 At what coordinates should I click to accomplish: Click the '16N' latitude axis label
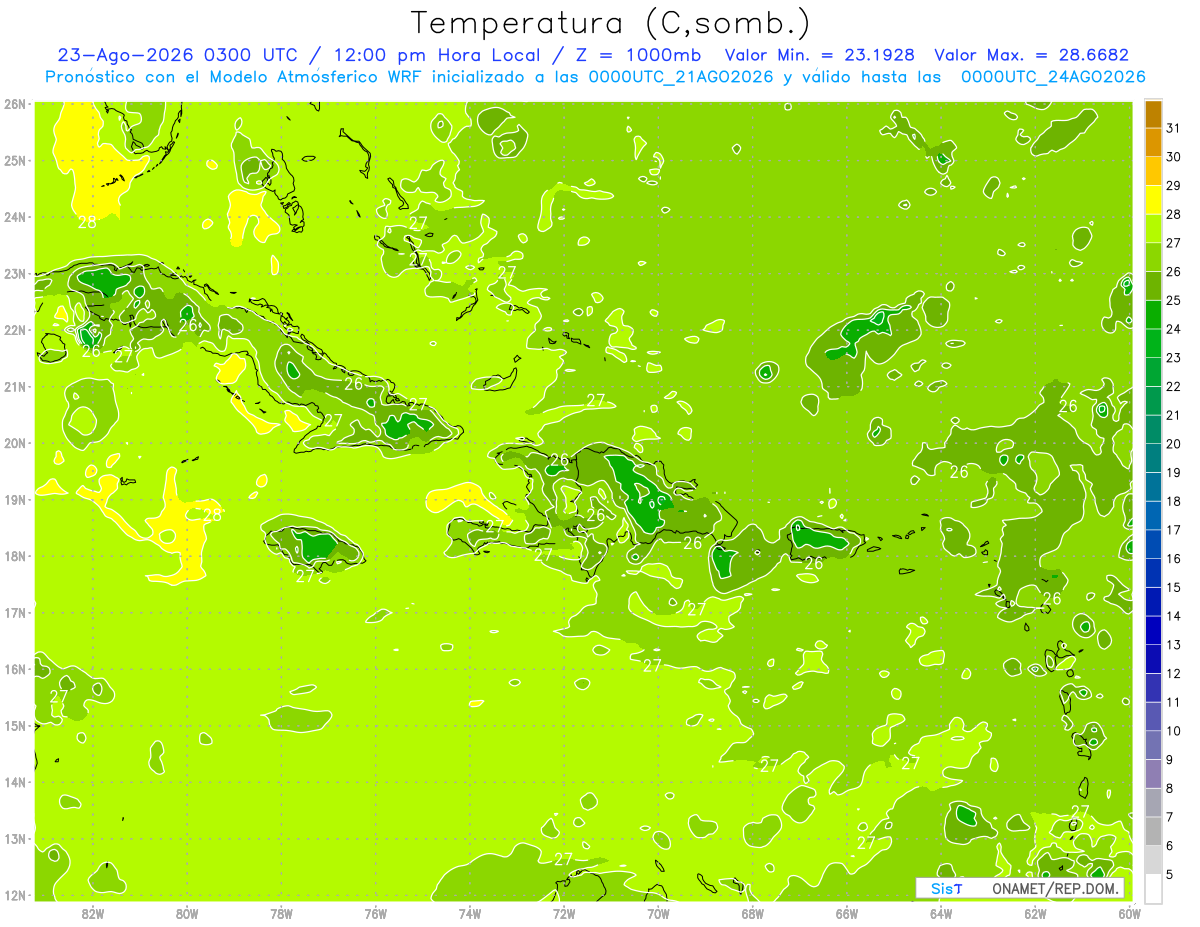coord(15,669)
